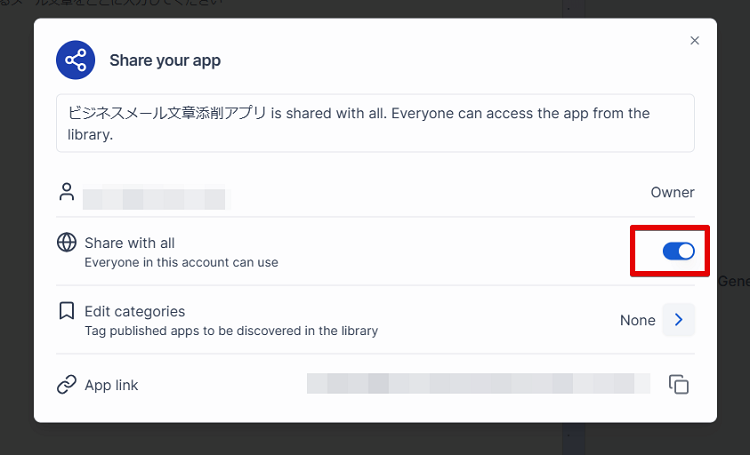Viewport: 750px width, 455px height.
Task: Select the None categories value
Action: point(637,320)
